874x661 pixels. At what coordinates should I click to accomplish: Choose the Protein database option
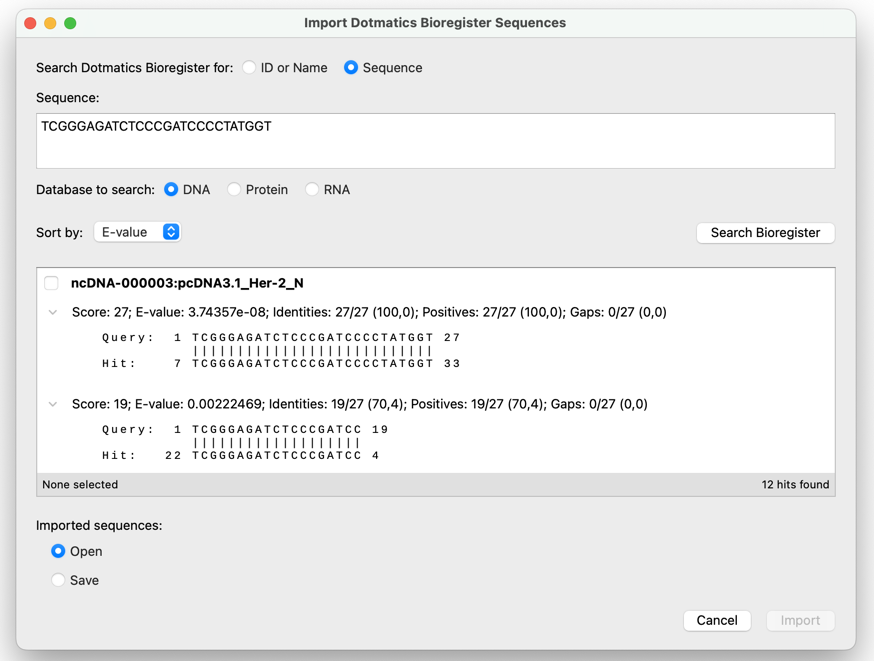234,189
